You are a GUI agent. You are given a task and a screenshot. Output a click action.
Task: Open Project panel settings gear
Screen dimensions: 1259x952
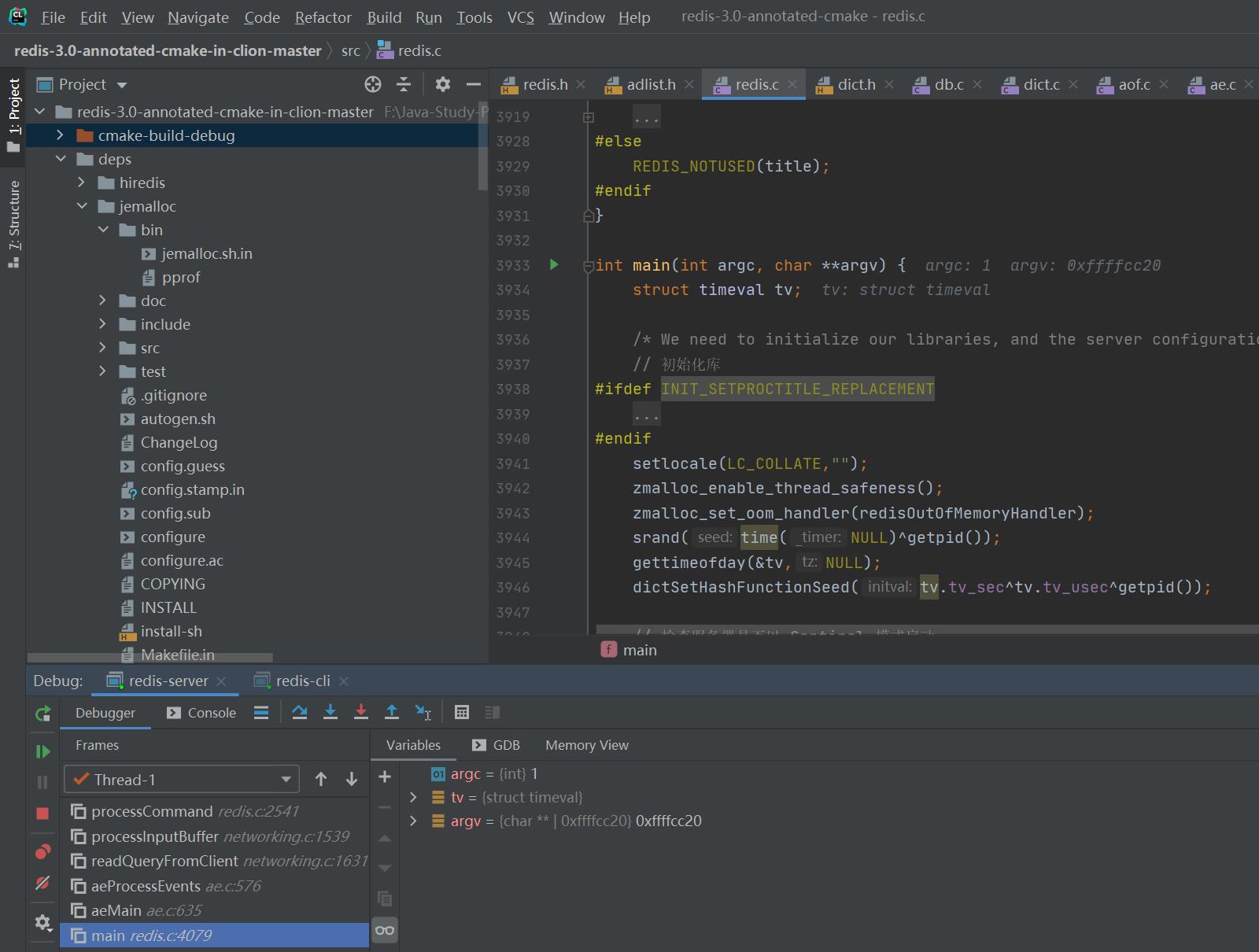(443, 84)
